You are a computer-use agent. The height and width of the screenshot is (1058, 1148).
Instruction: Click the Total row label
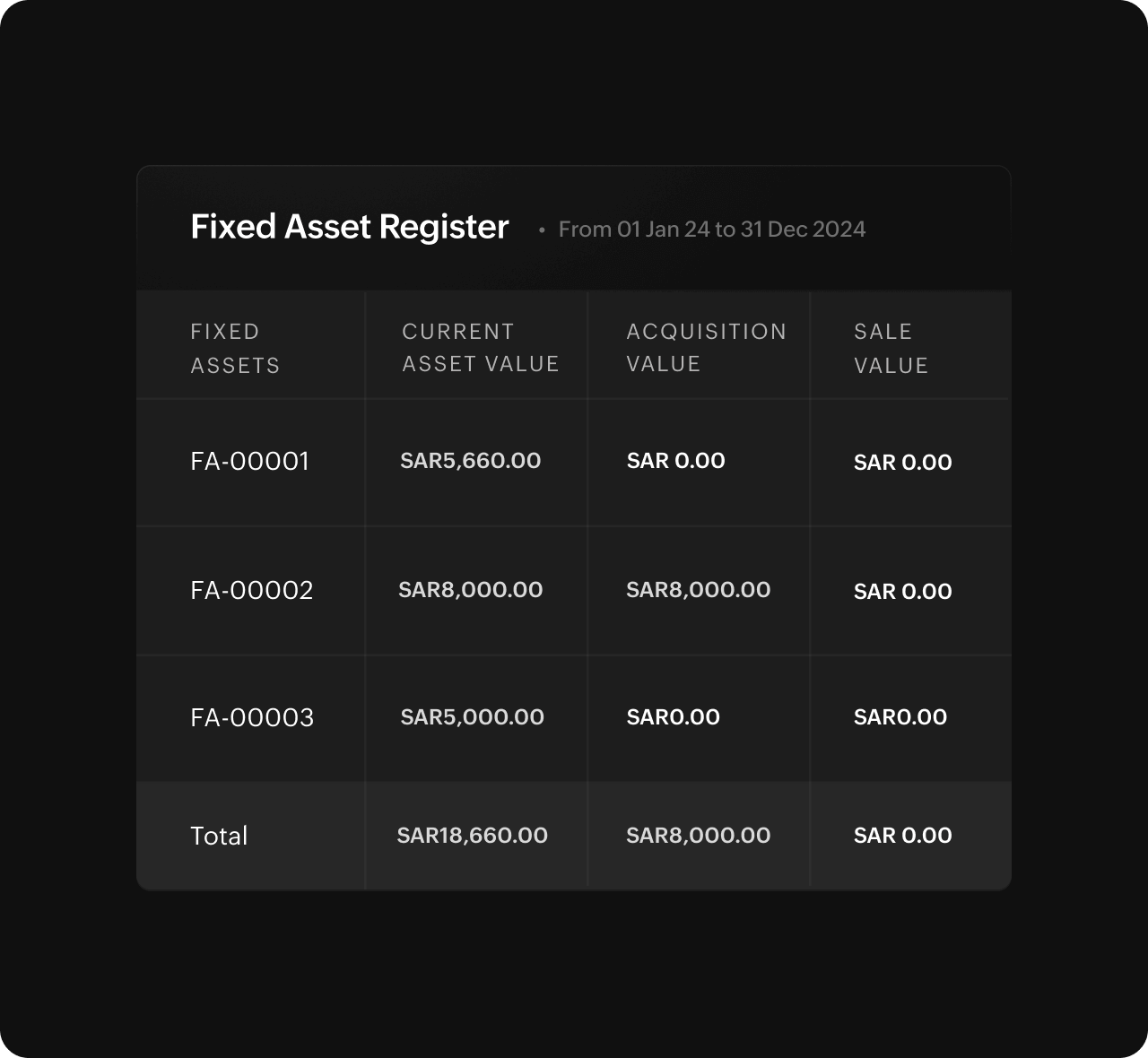point(219,836)
